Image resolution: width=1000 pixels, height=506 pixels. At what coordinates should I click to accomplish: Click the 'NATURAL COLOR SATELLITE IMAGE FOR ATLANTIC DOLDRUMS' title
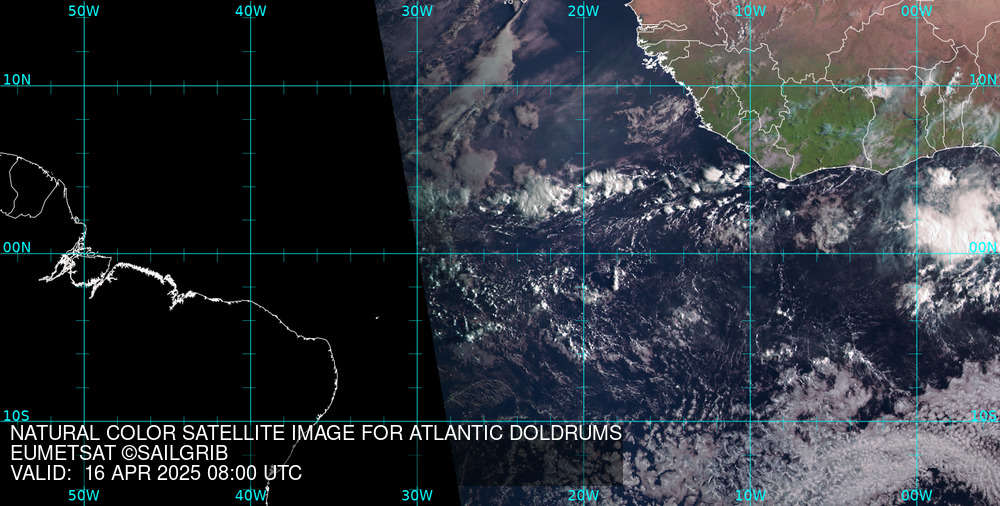tap(316, 433)
